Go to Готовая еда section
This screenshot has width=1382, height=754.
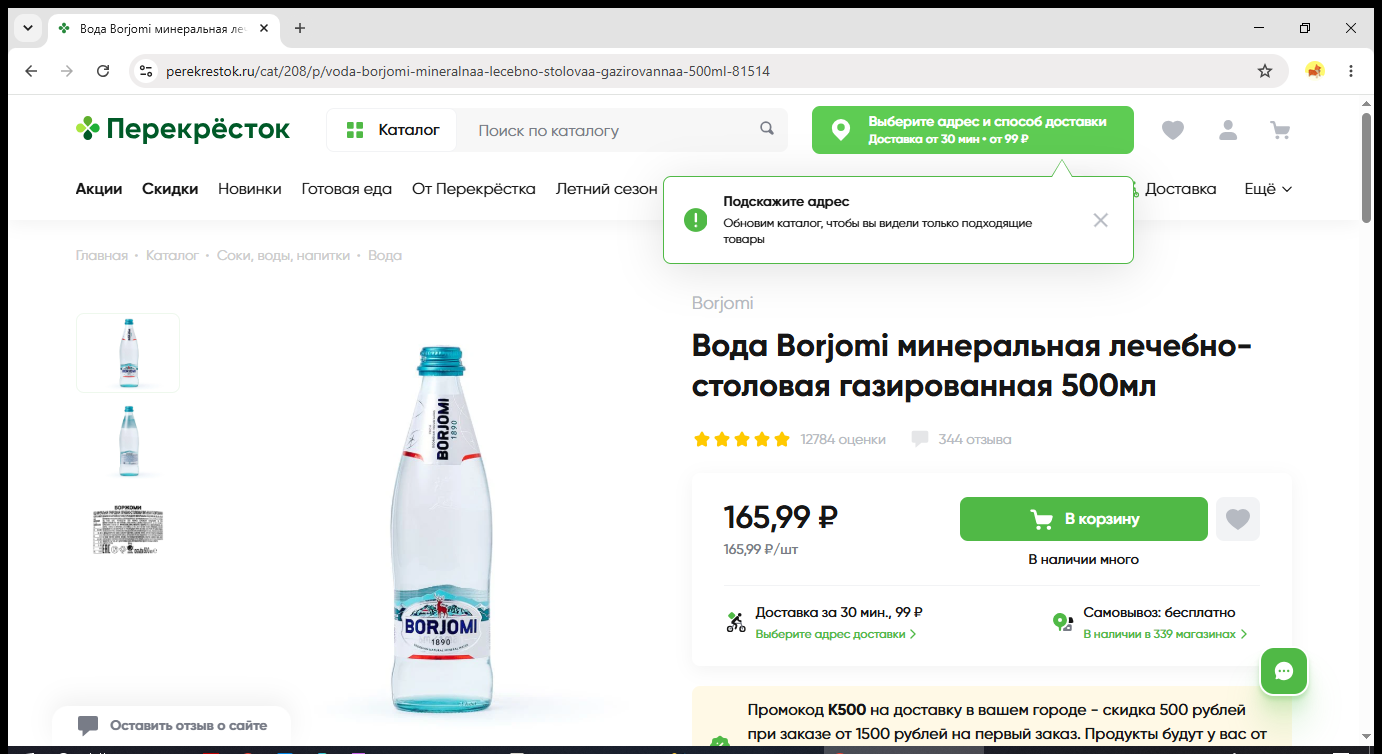(x=347, y=188)
